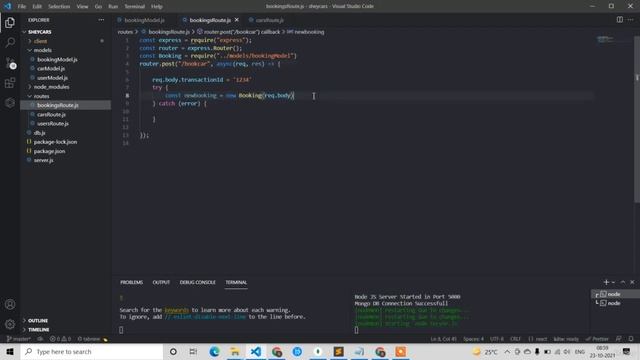Open the View menu
The width and height of the screenshot is (640, 360).
pos(82,6)
